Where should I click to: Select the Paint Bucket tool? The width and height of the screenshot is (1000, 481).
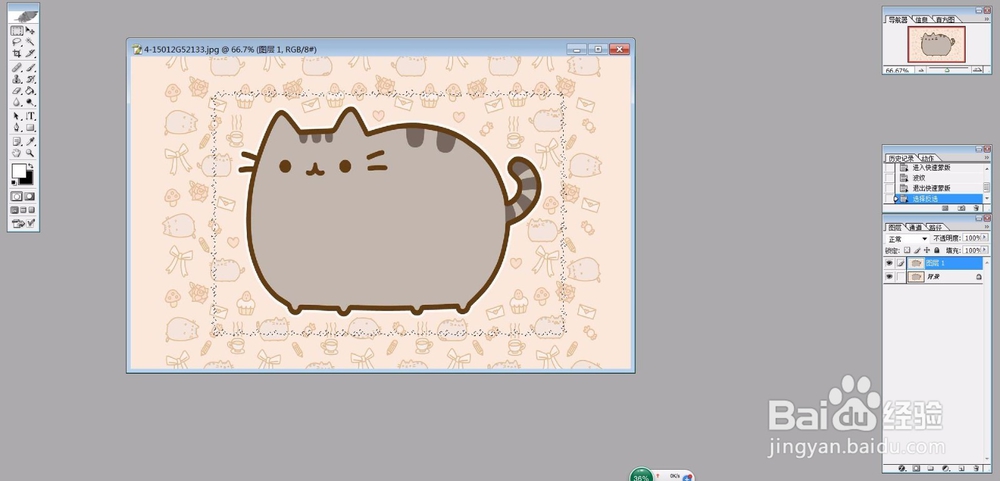tap(30, 91)
